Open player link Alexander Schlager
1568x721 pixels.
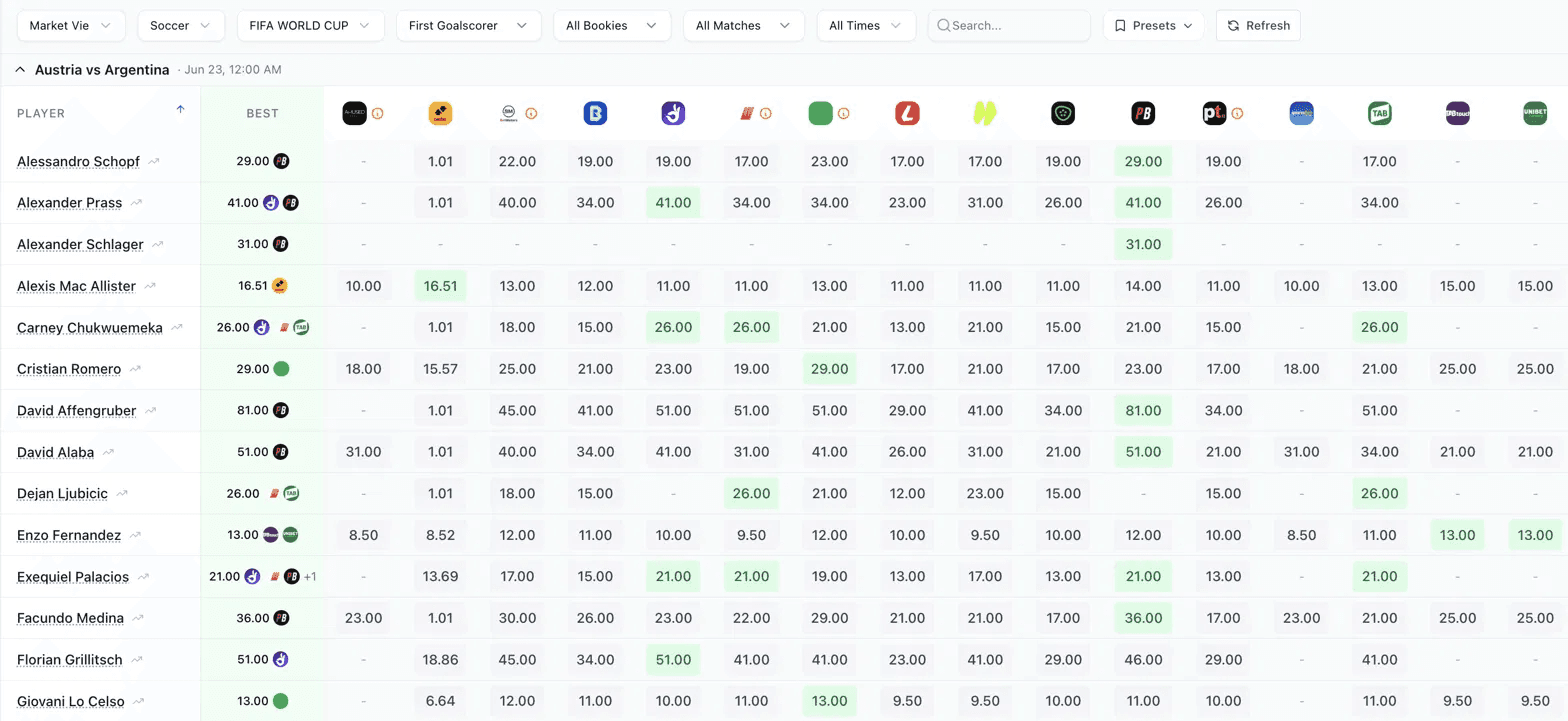pyautogui.click(x=80, y=244)
